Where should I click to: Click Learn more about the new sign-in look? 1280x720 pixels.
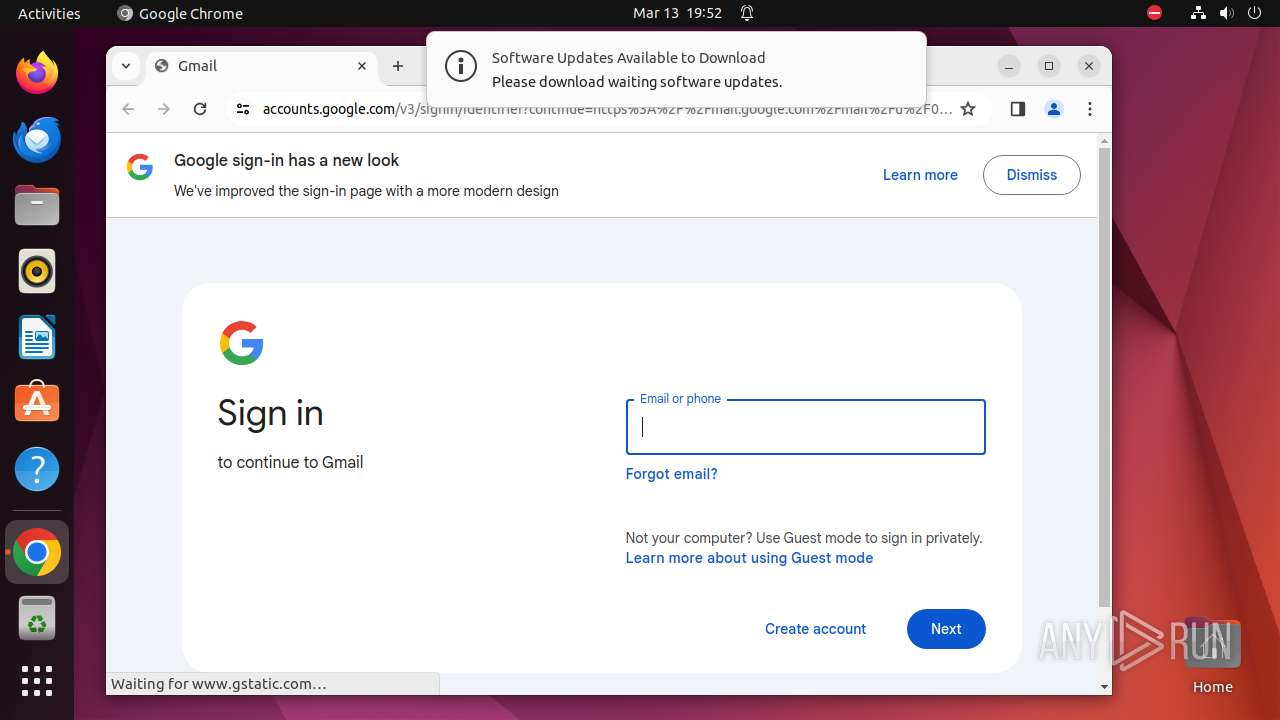click(x=920, y=175)
